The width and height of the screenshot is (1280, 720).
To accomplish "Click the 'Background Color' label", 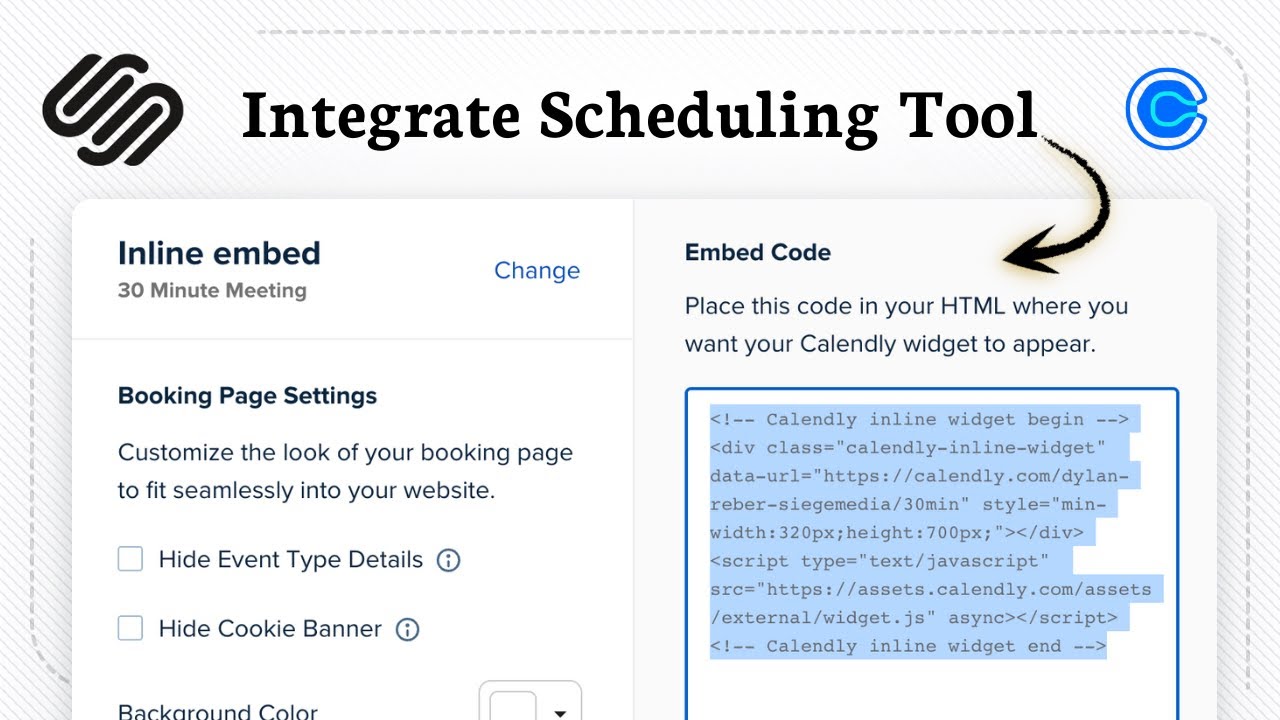I will click(x=218, y=711).
